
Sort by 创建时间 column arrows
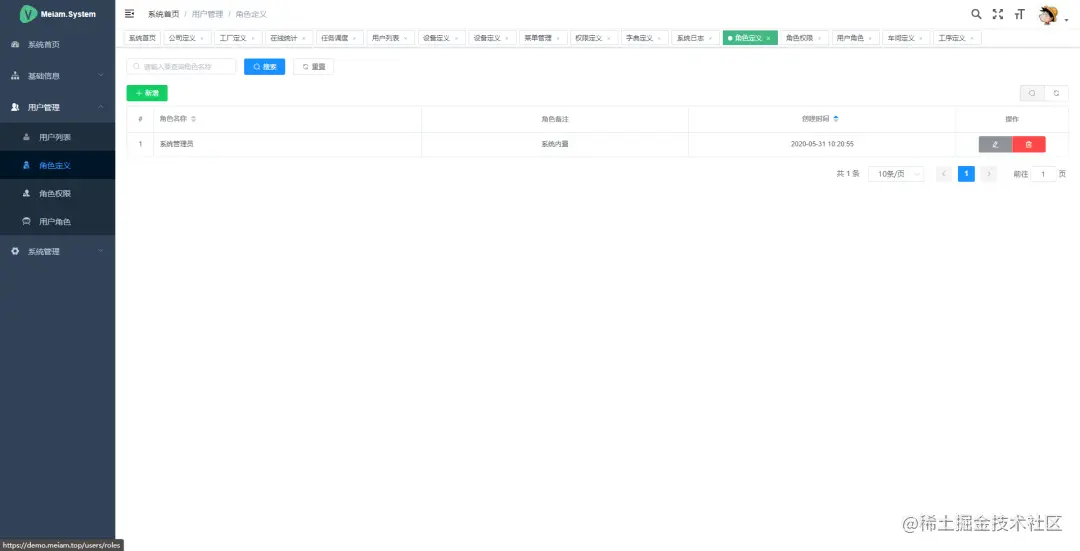point(835,118)
